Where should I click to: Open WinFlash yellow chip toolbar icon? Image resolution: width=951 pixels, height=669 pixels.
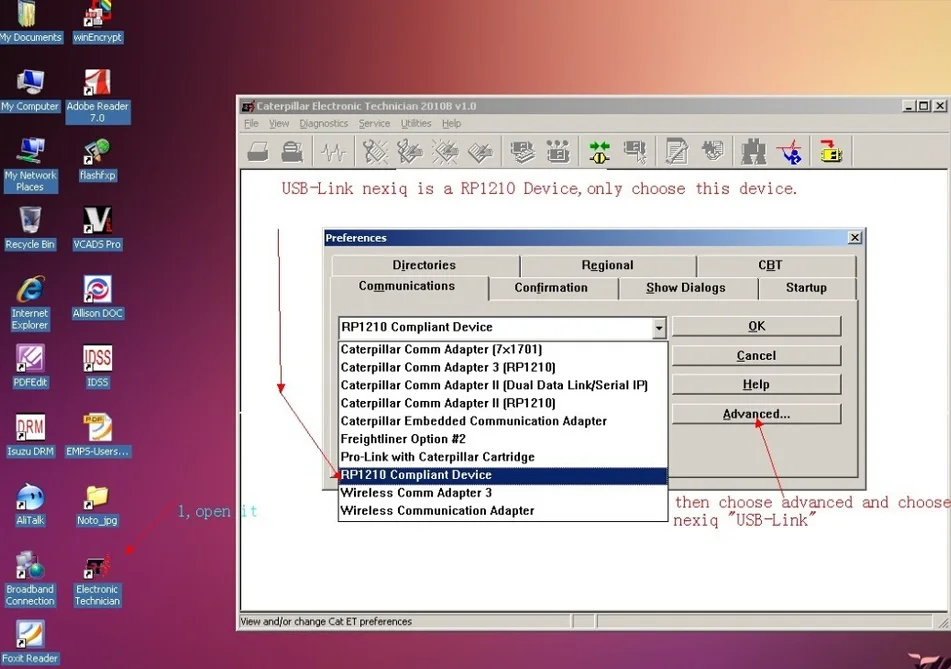coord(832,152)
